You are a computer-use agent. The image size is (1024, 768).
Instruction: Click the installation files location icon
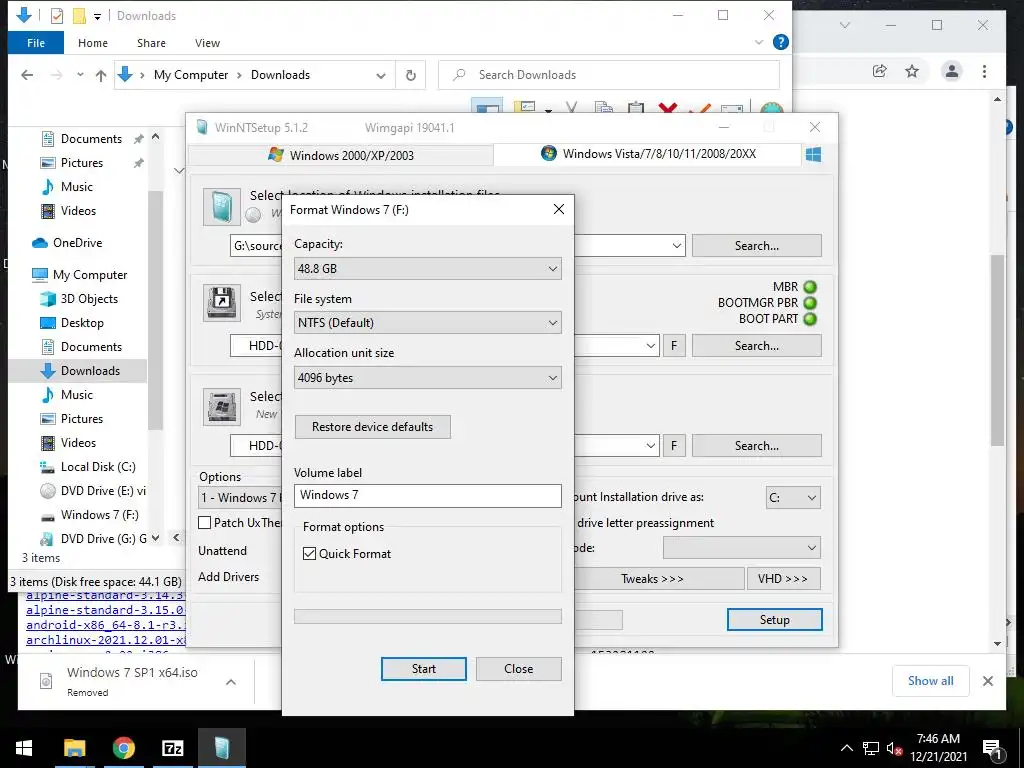pos(222,207)
